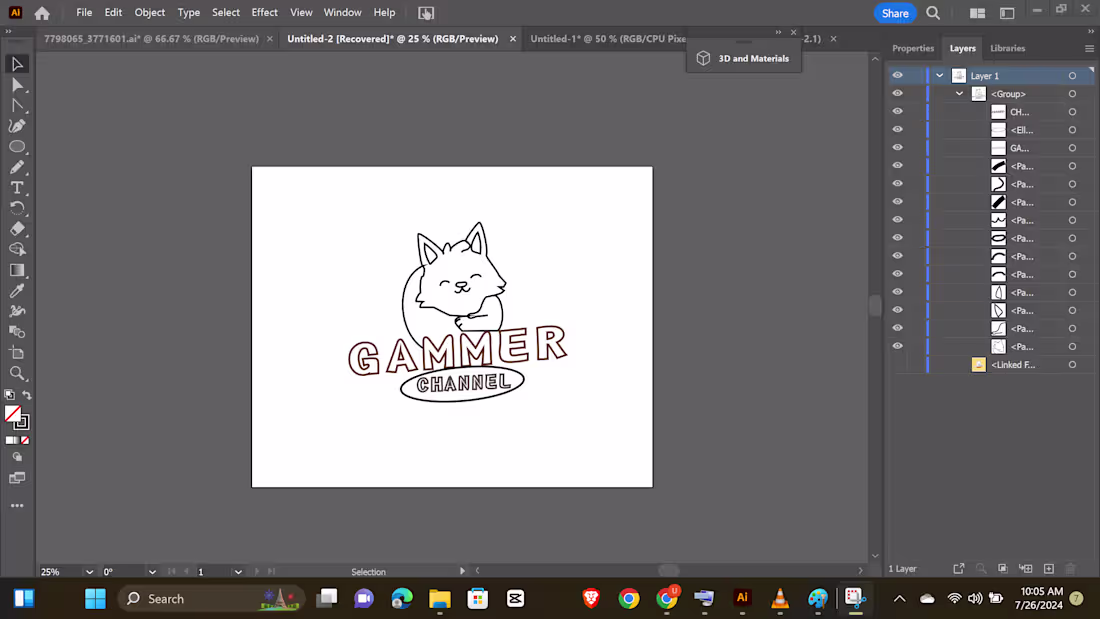Select the Symbol Sprayer tool
The height and width of the screenshot is (619, 1100).
pos(17,311)
